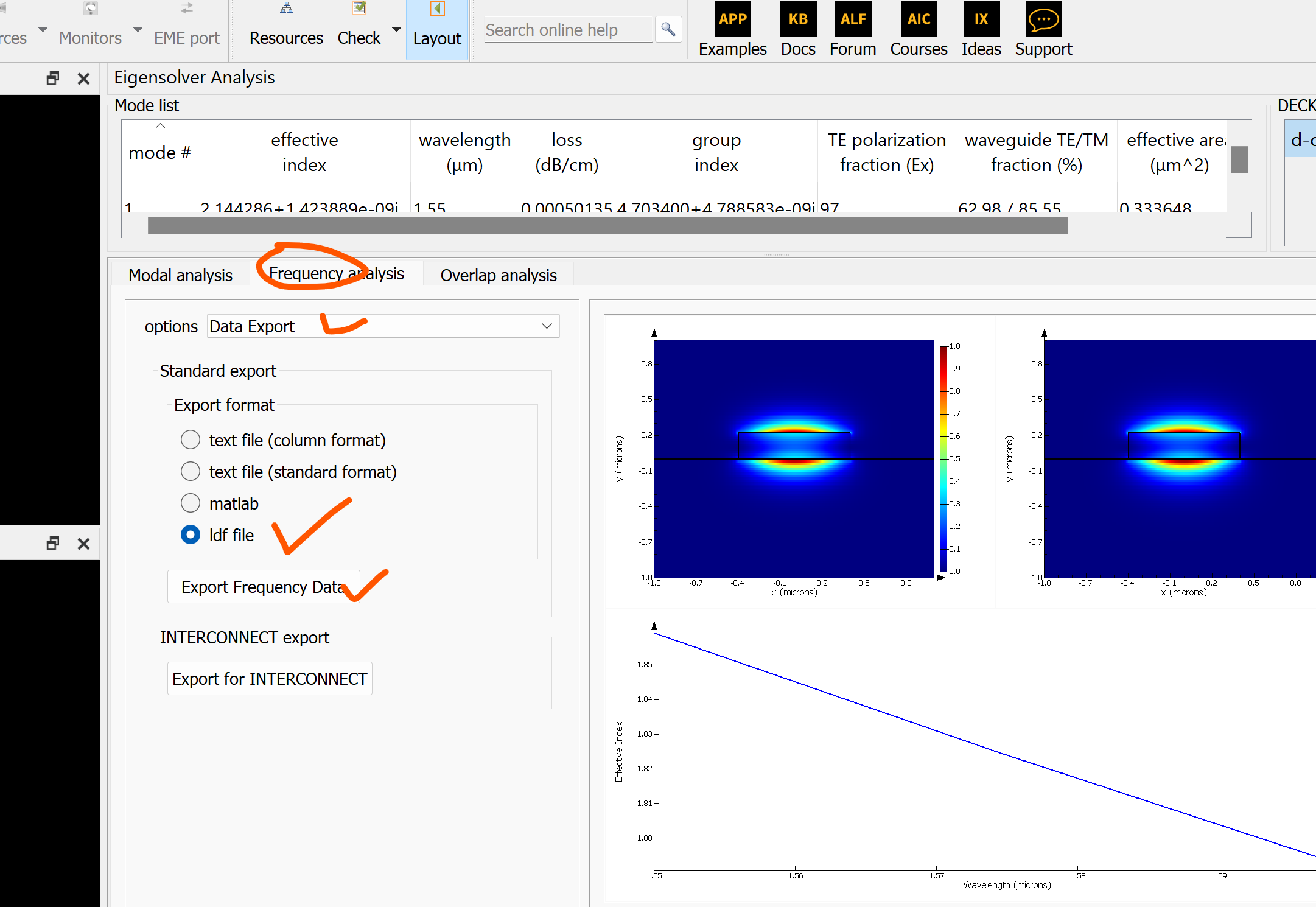
Task: Click Export for INTERCONNECT button
Action: click(x=269, y=679)
